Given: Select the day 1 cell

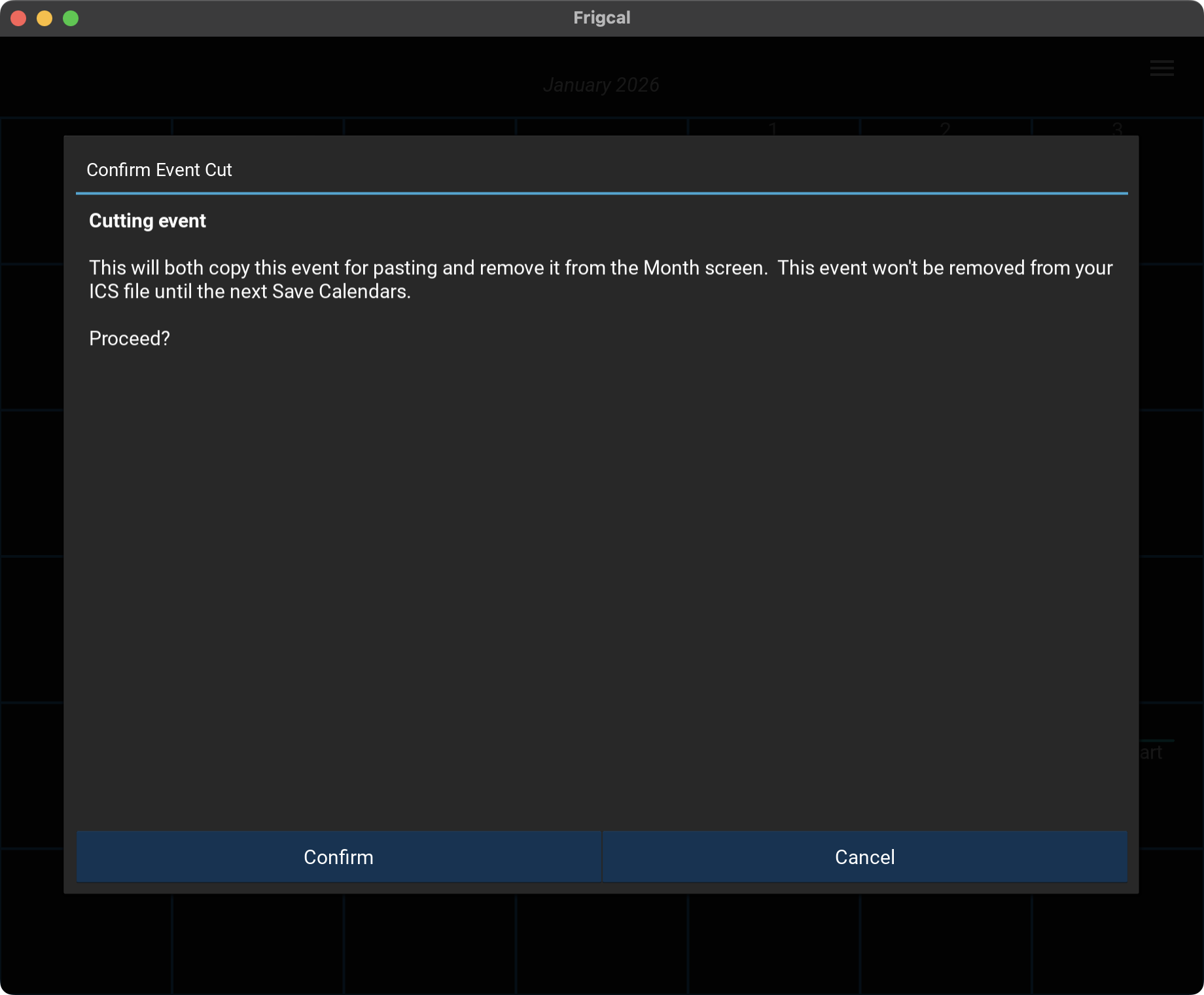Looking at the screenshot, I should 773,128.
